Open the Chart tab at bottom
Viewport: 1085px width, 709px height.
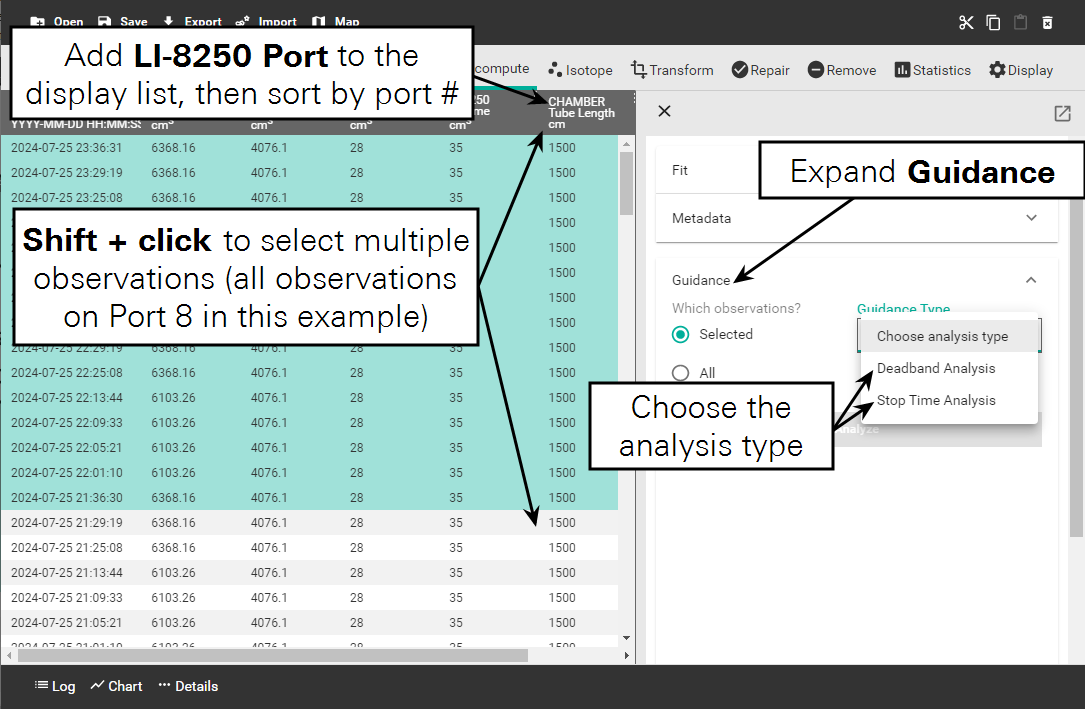coord(116,686)
